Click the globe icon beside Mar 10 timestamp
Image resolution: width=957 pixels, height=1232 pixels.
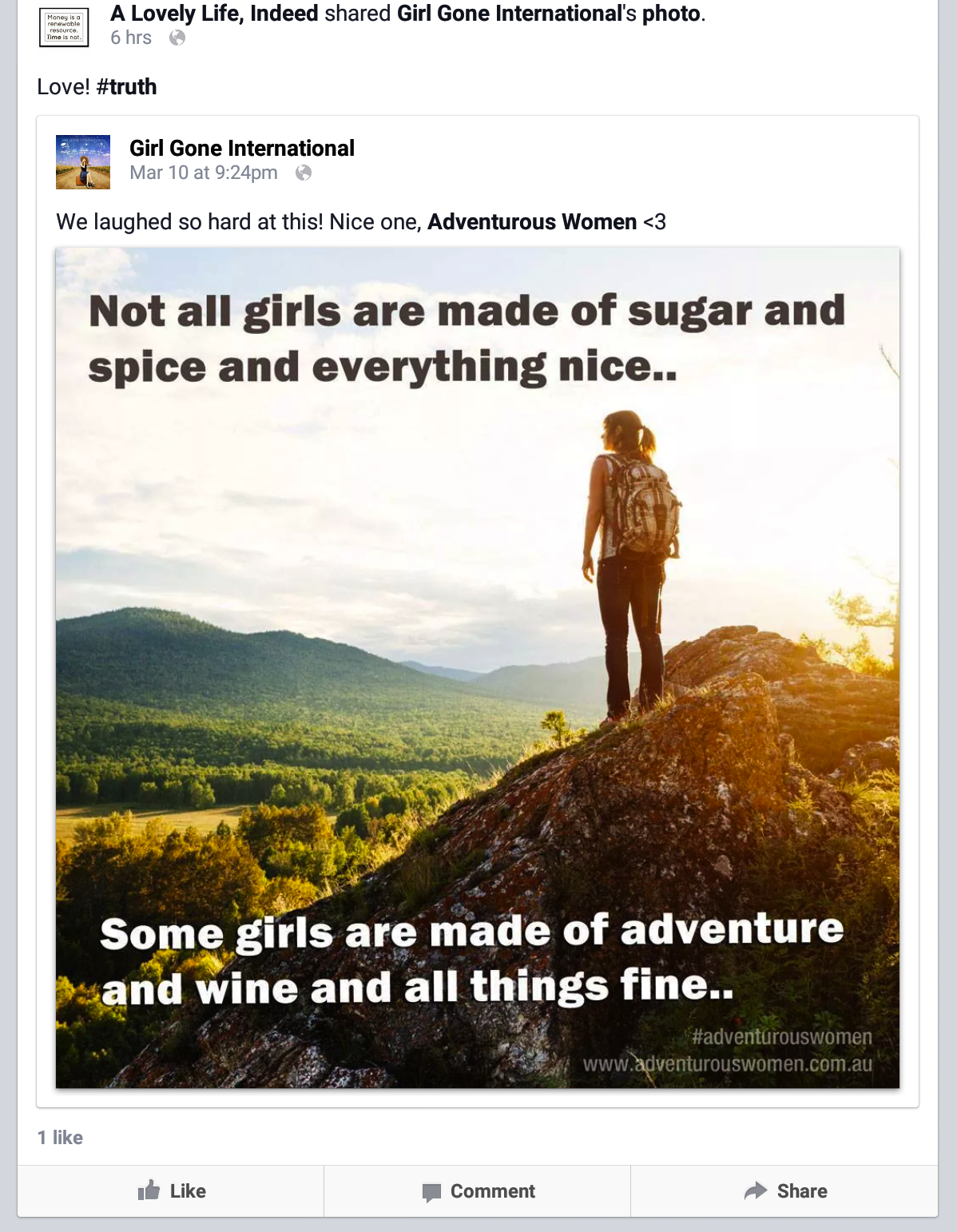pyautogui.click(x=304, y=173)
